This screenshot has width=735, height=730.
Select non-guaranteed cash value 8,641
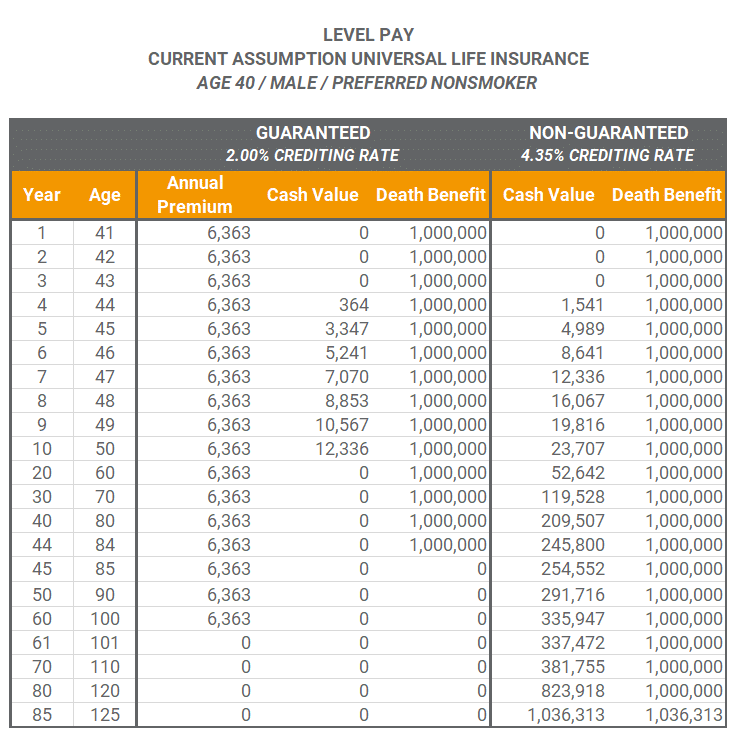(583, 353)
